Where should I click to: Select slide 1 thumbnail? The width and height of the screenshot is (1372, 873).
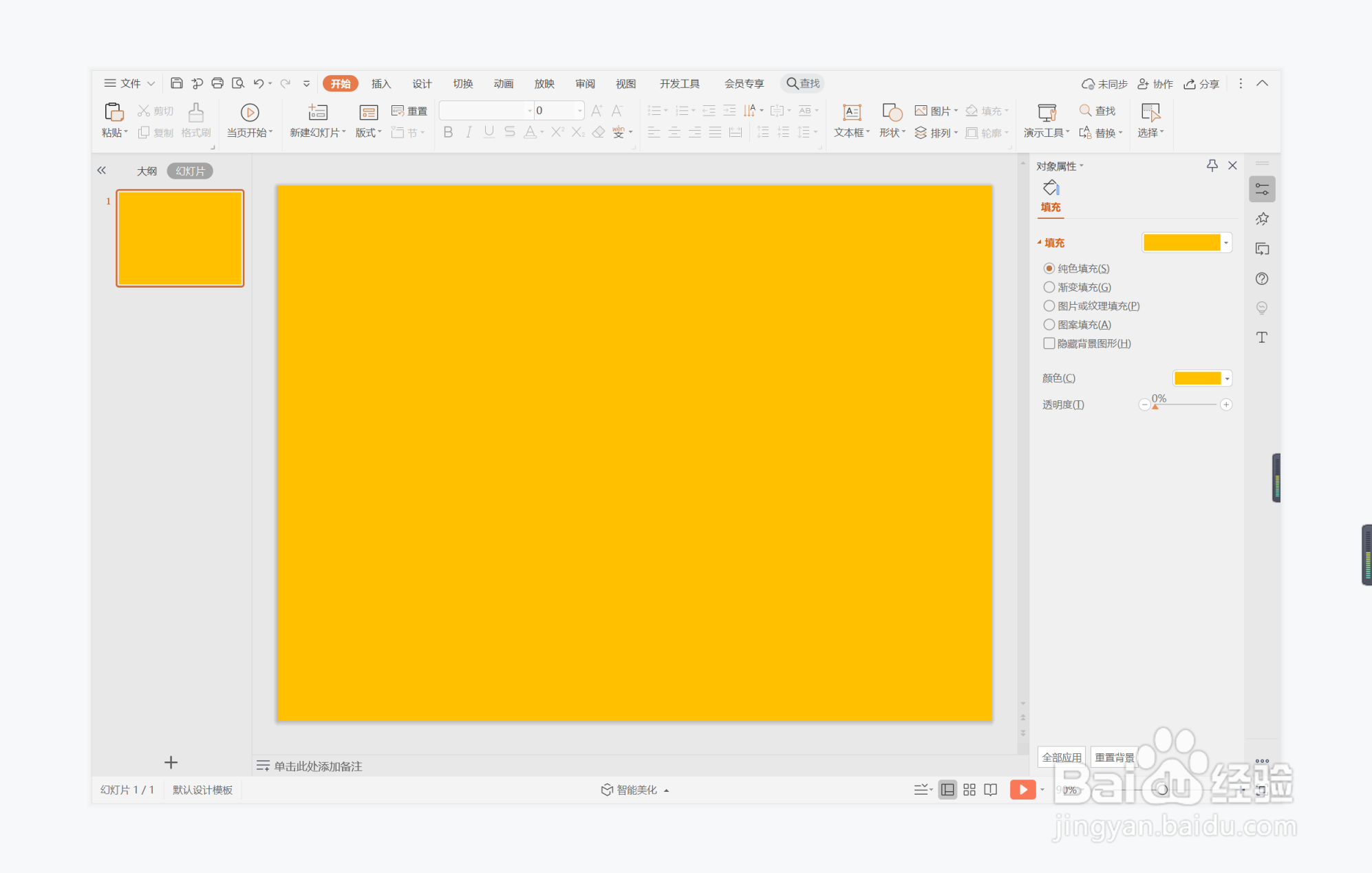180,238
